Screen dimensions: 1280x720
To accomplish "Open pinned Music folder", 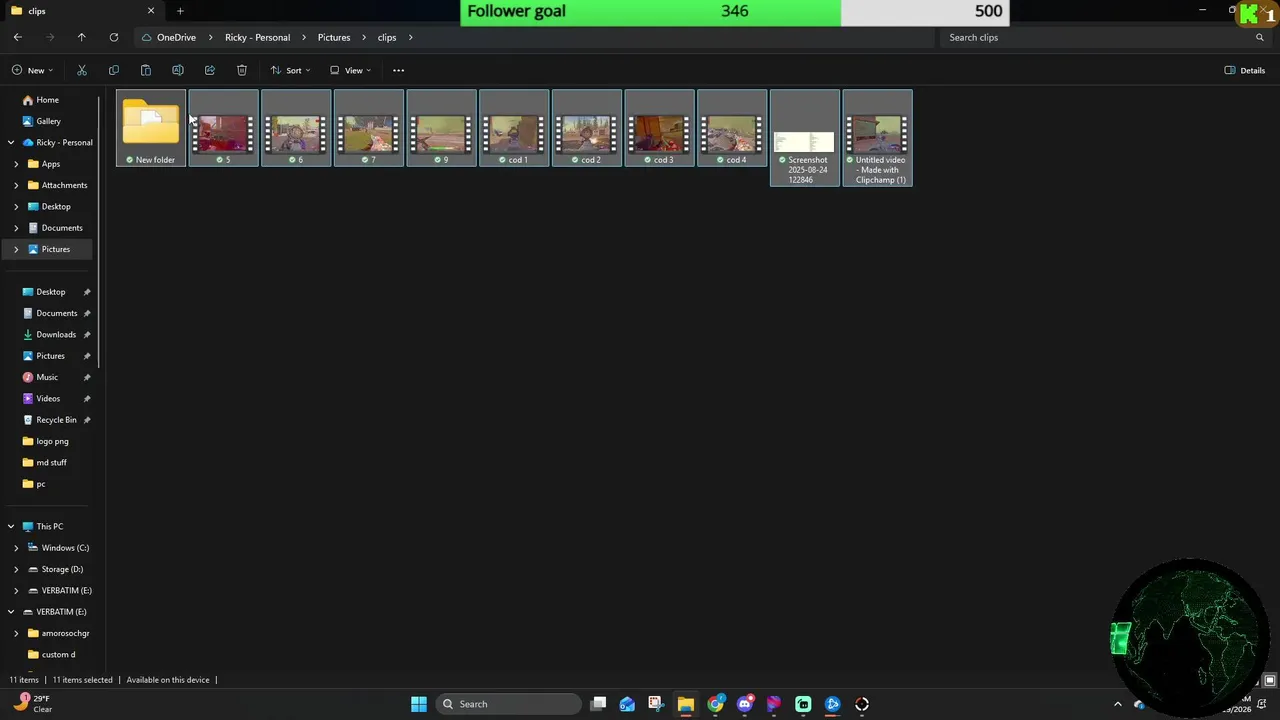I will (47, 377).
